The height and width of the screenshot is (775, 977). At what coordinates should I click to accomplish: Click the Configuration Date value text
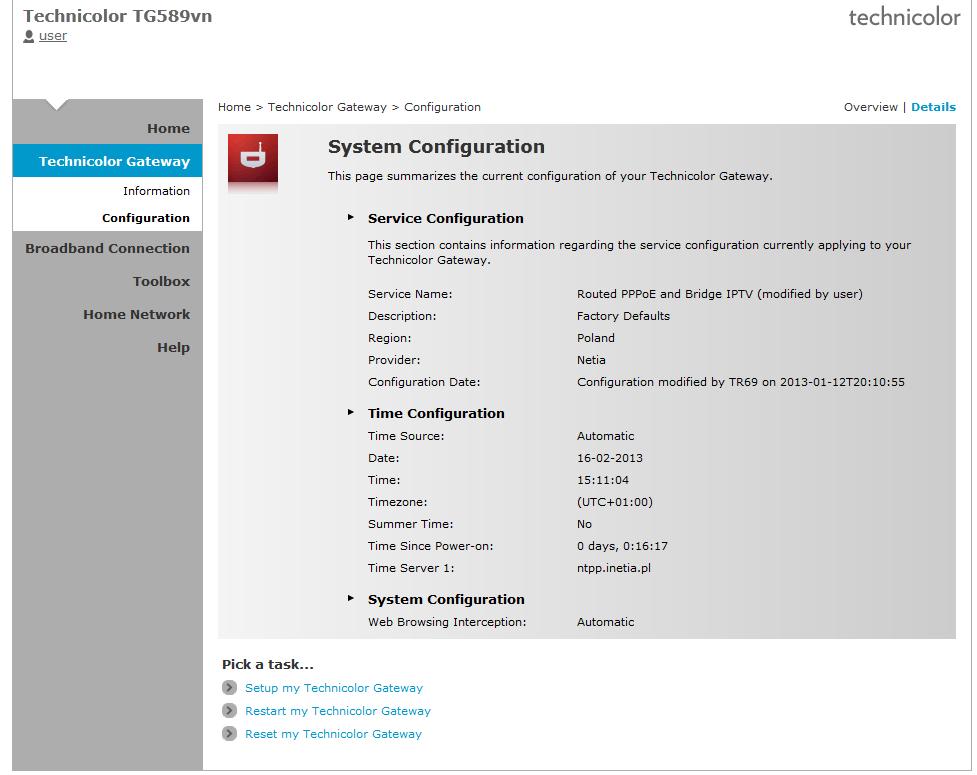pyautogui.click(x=741, y=382)
